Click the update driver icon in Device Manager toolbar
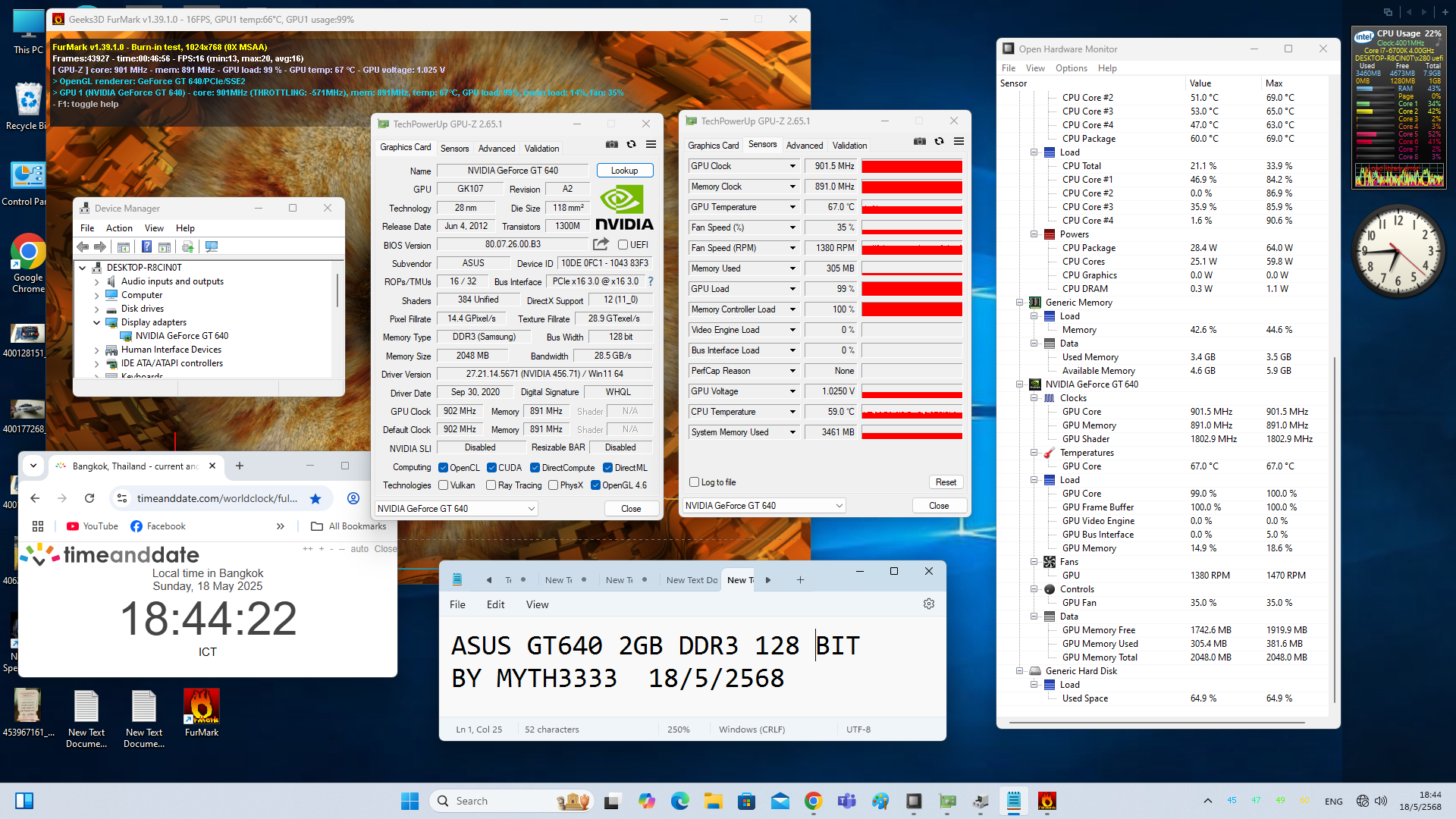The image size is (1456, 819). (187, 246)
